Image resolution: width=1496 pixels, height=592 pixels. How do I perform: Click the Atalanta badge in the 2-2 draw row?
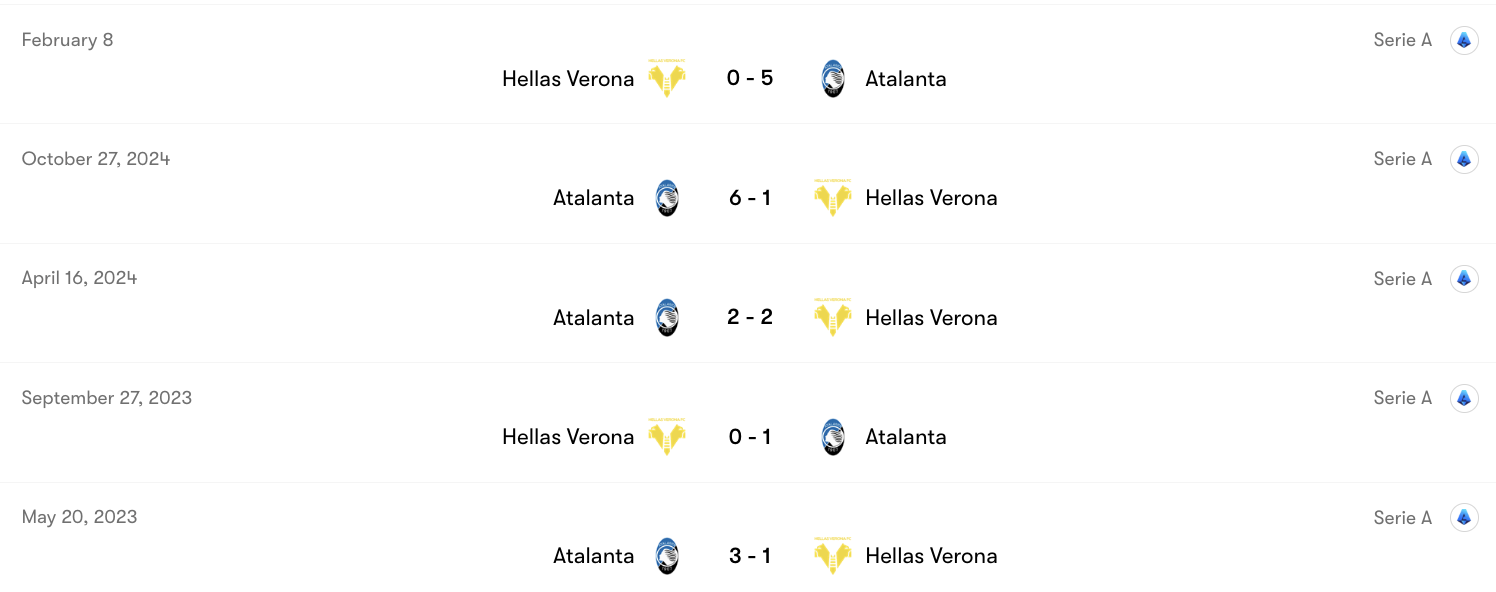point(667,317)
